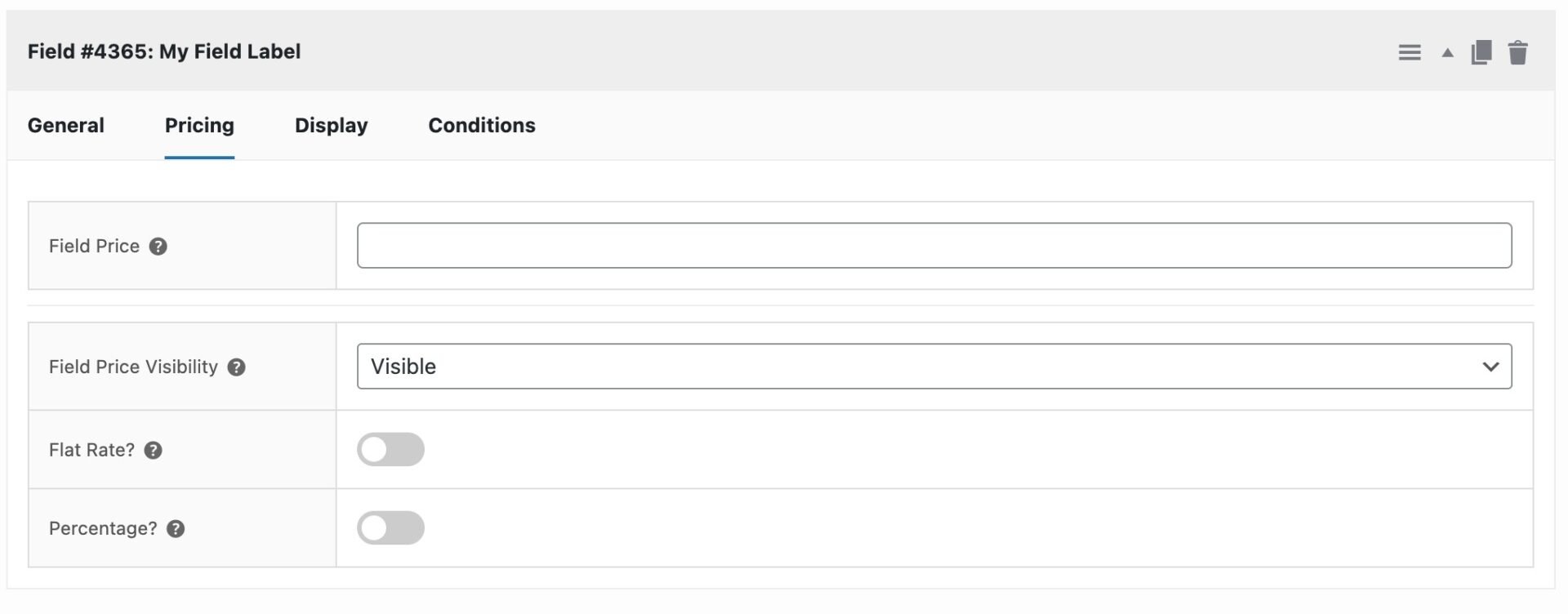Click inside the Field Price input box
Viewport: 1568px width, 614px height.
[931, 245]
